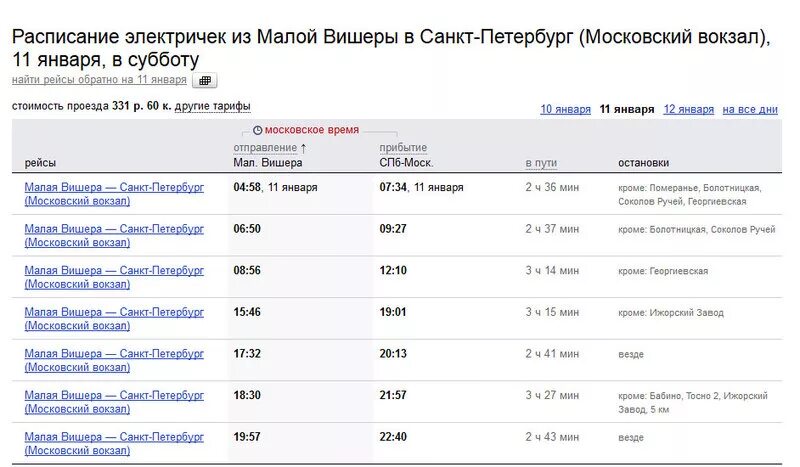Click the московское время label
Viewport: 800px width, 467px height.
coord(312,130)
